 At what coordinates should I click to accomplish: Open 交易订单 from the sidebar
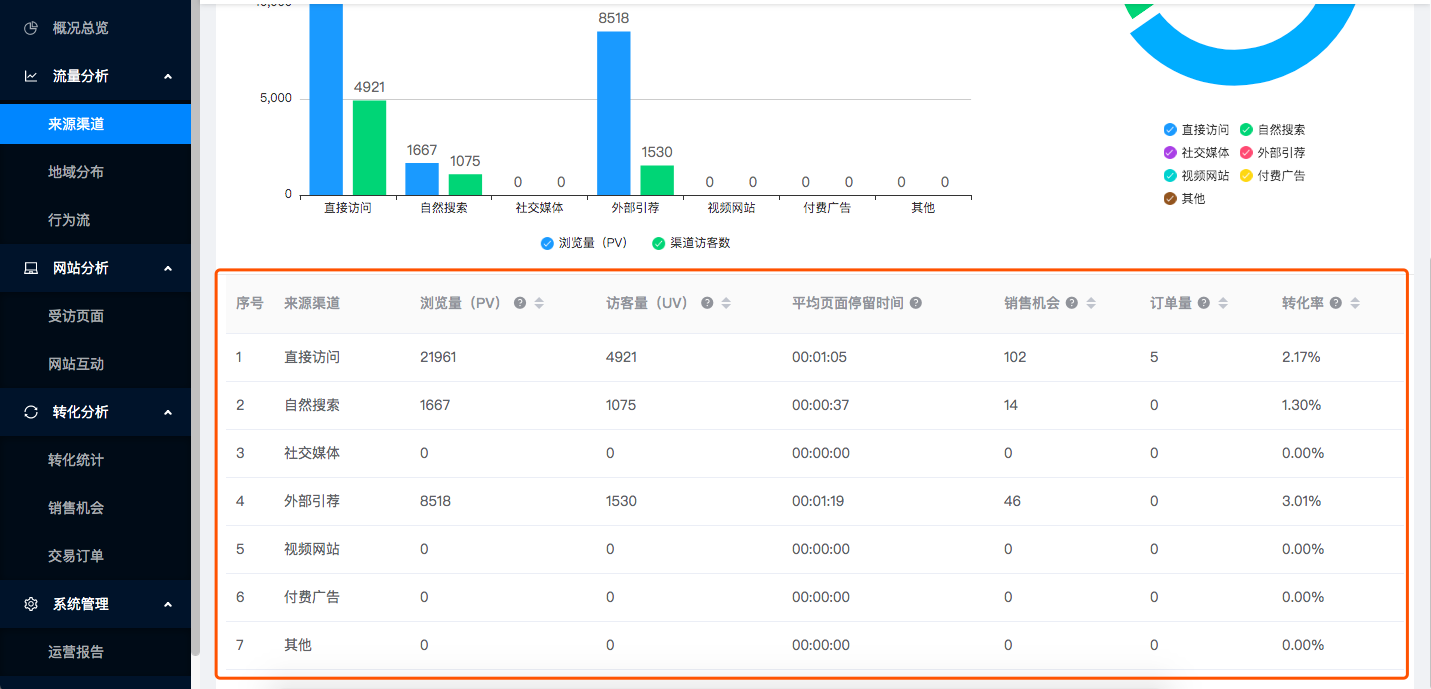click(76, 556)
